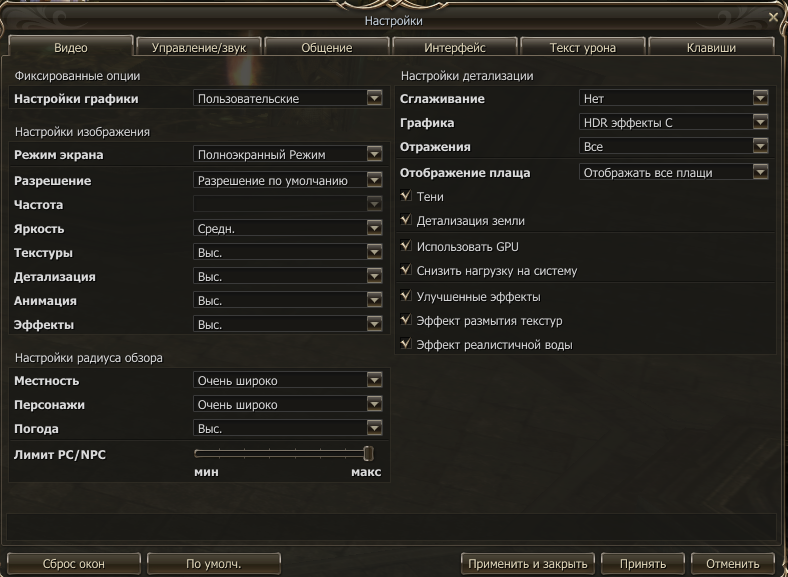This screenshot has height=577, width=788.
Task: Expand the Сглаживание dropdown arrow
Action: pos(760,98)
